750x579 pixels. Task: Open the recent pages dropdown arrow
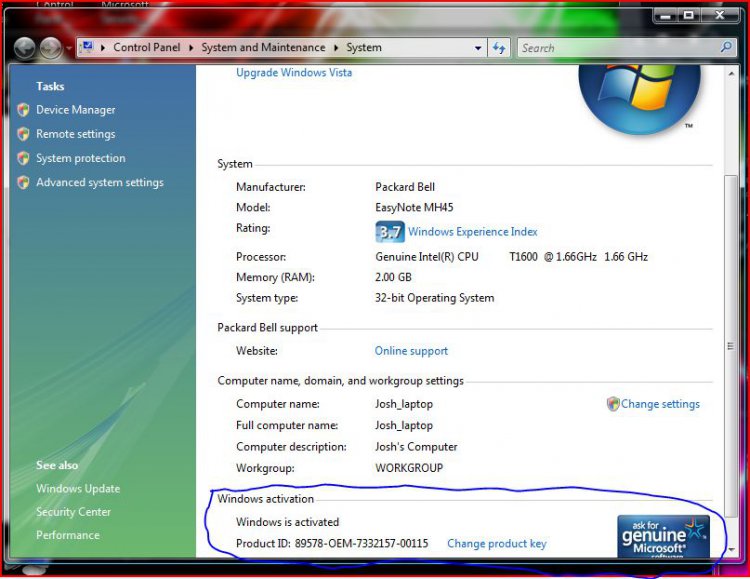pyautogui.click(x=68, y=48)
